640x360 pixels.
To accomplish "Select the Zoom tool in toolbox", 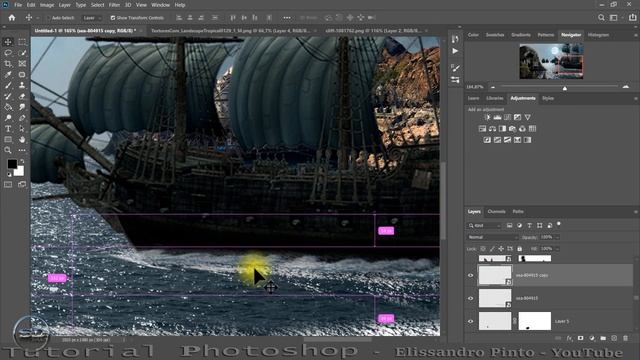I will coord(8,150).
